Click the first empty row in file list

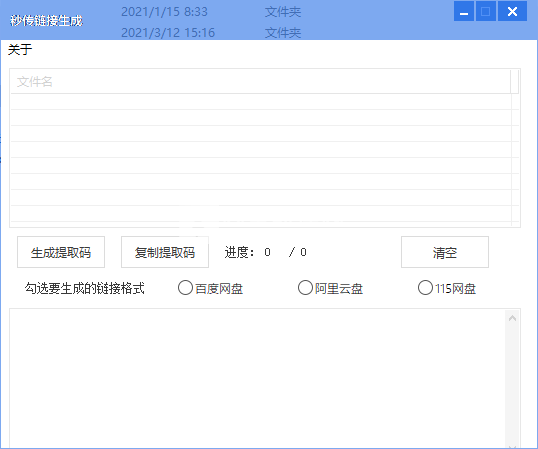tap(260, 102)
